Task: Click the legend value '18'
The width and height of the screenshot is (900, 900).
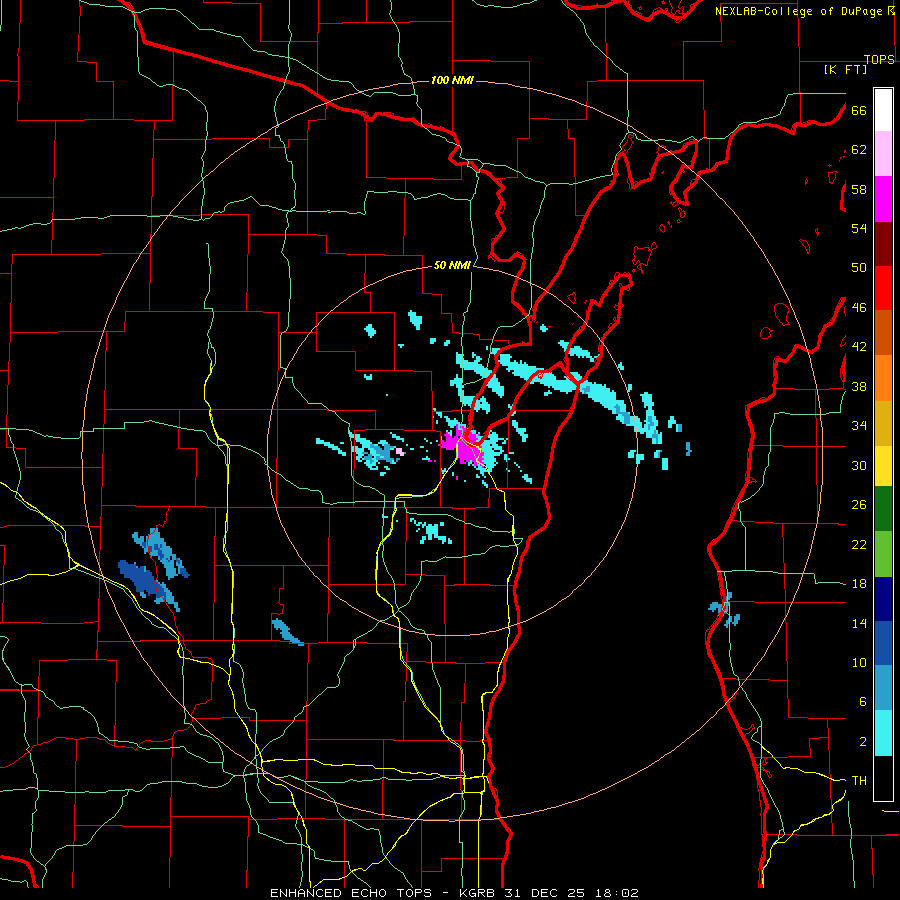Action: click(x=859, y=584)
